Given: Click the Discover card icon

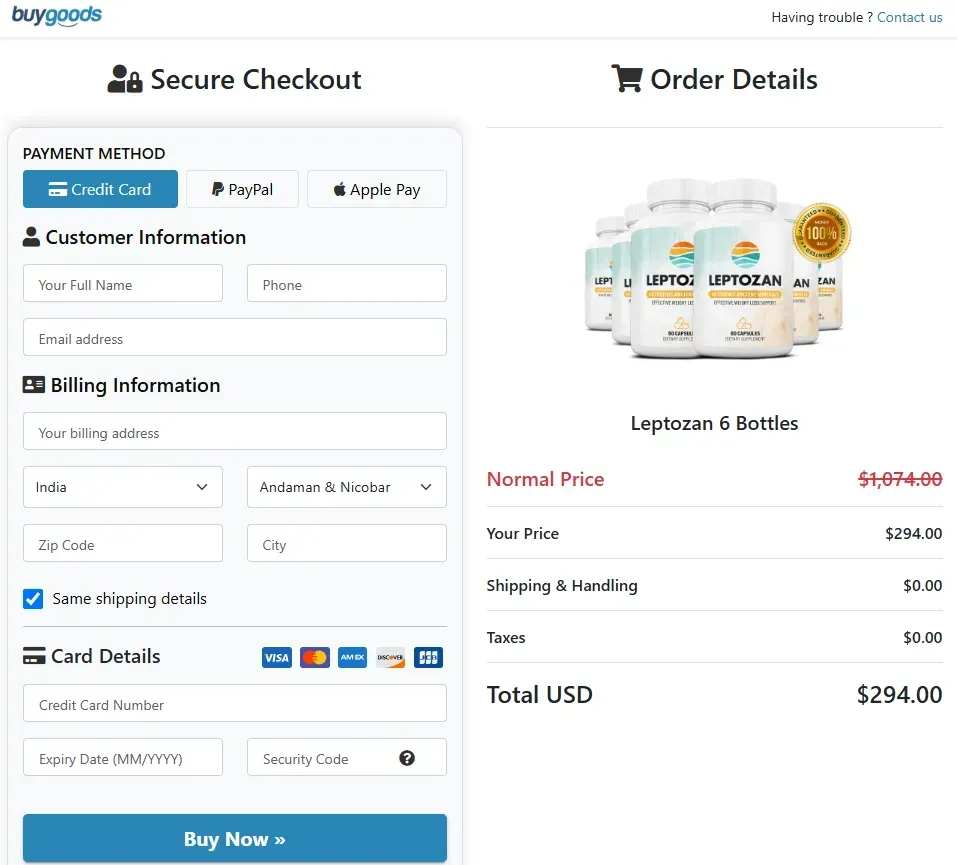Looking at the screenshot, I should 390,657.
